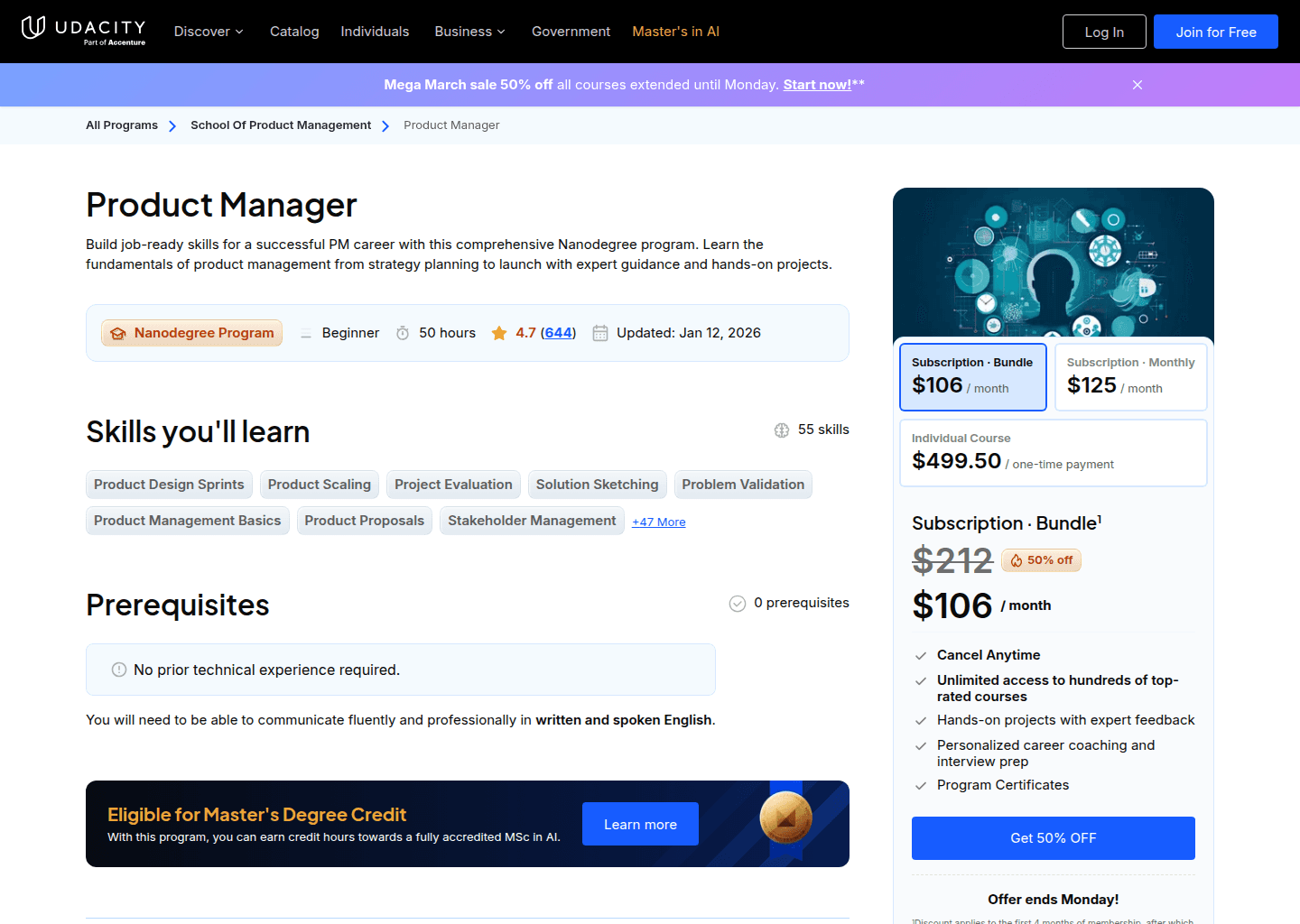Click the star icon next to 4.7 rating

tap(499, 332)
